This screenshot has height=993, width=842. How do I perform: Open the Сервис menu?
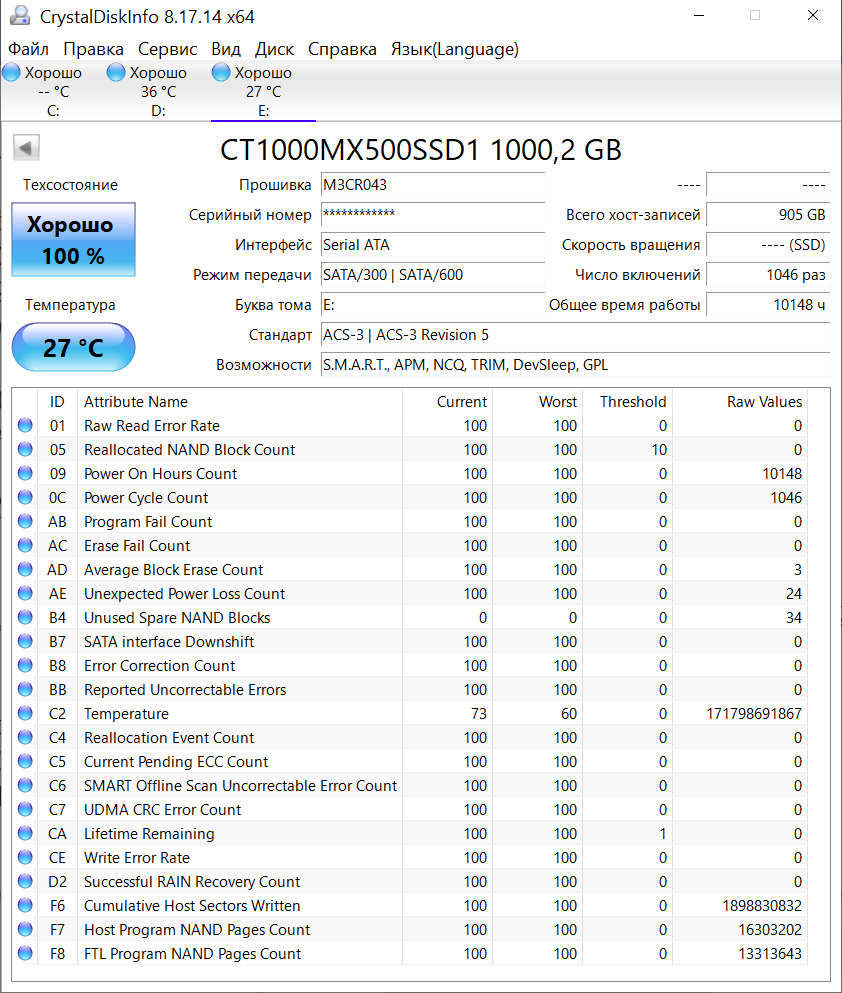coord(167,49)
